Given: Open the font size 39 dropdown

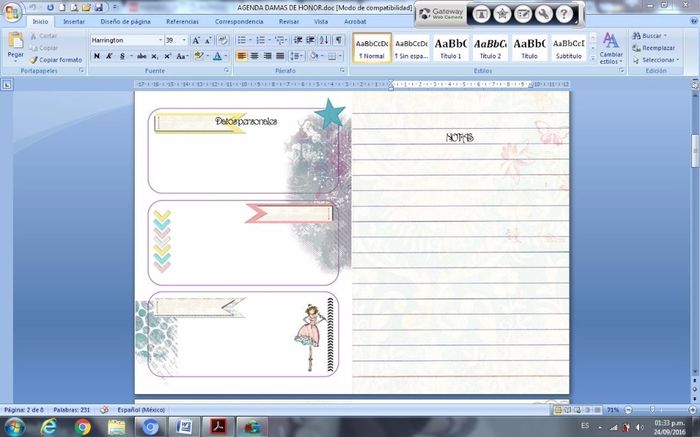Looking at the screenshot, I should pyautogui.click(x=184, y=40).
